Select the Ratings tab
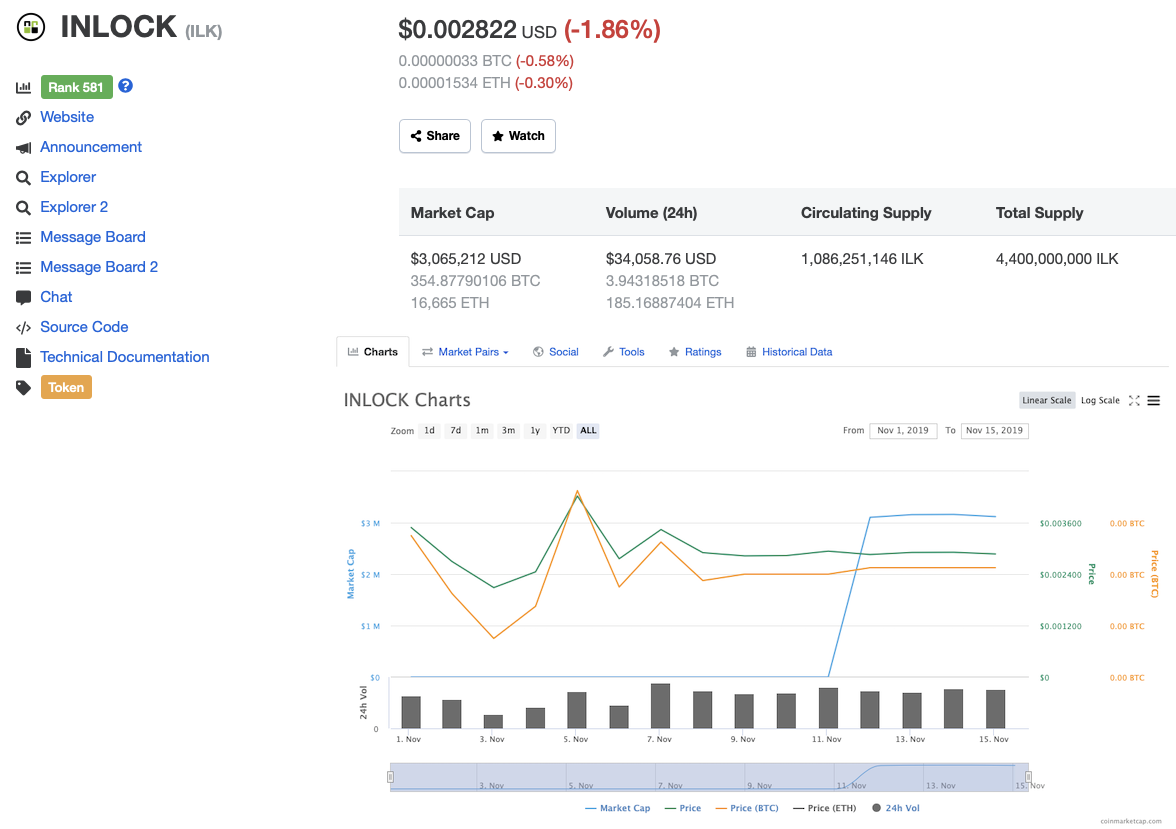The width and height of the screenshot is (1176, 829). pyautogui.click(x=695, y=351)
